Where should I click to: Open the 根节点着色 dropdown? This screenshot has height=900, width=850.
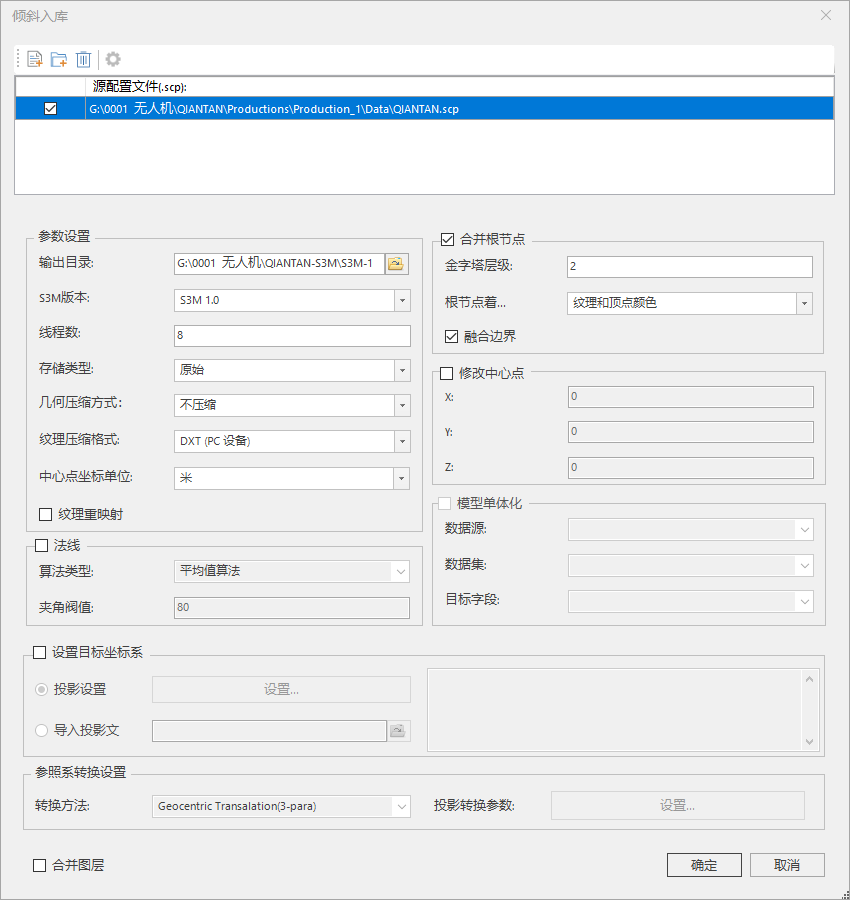click(804, 304)
